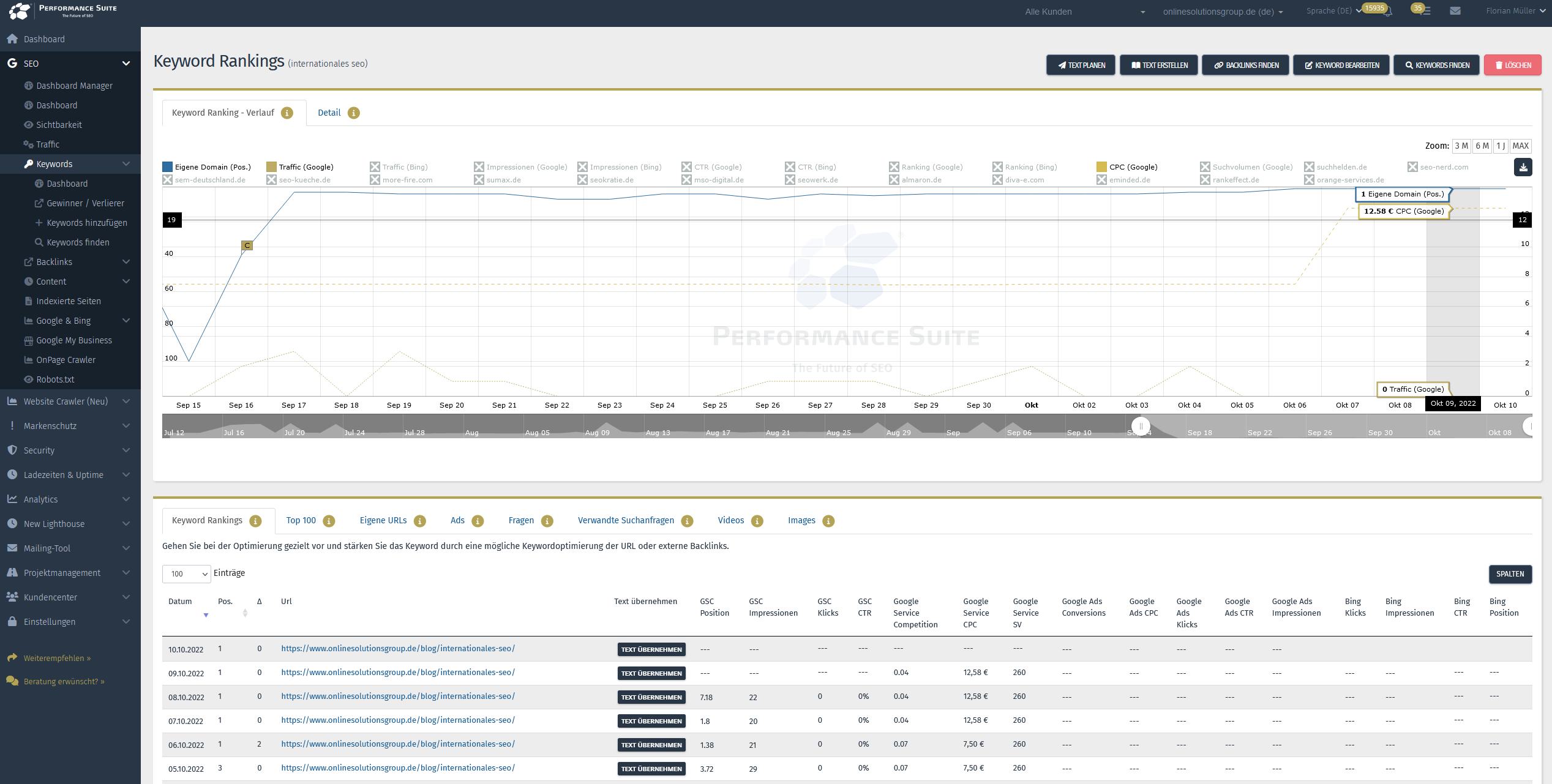The width and height of the screenshot is (1552, 784).
Task: Open Keywords hinzufügen plus item
Action: pyautogui.click(x=81, y=223)
